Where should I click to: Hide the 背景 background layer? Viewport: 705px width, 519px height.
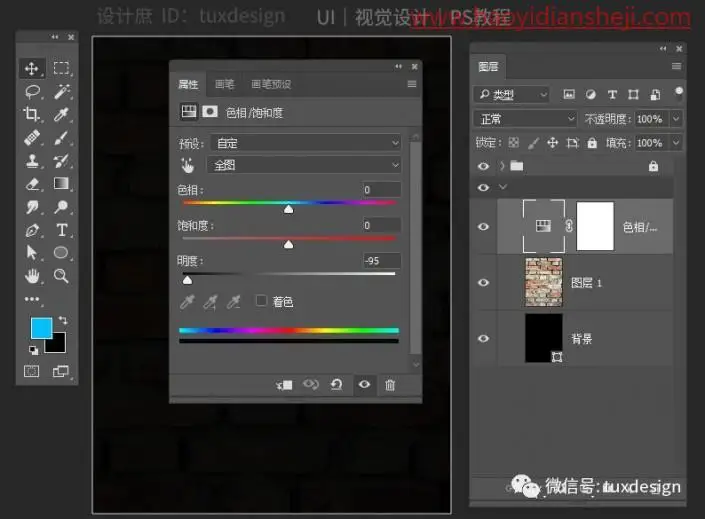483,338
